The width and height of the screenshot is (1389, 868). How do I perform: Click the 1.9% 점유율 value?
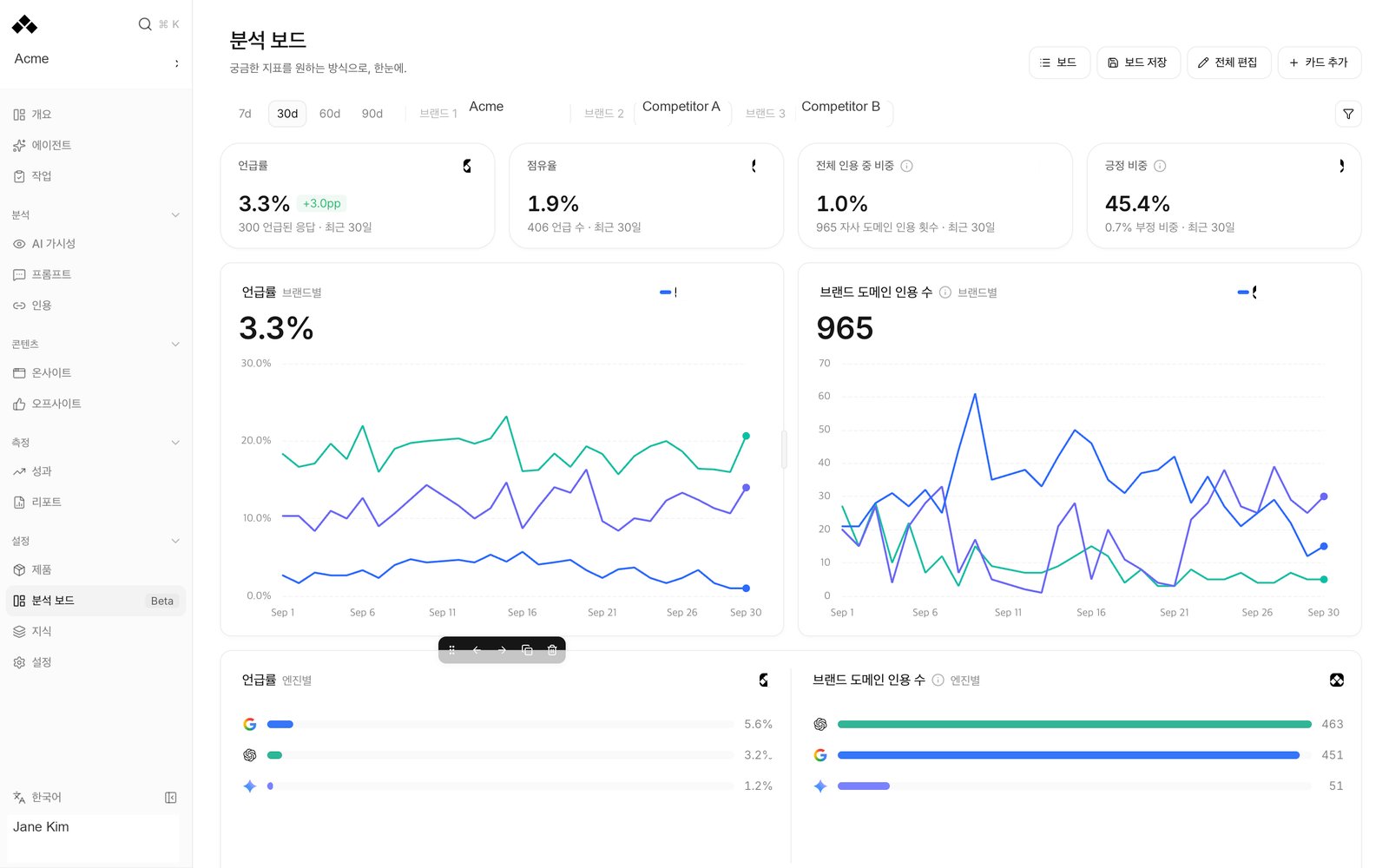tap(553, 204)
